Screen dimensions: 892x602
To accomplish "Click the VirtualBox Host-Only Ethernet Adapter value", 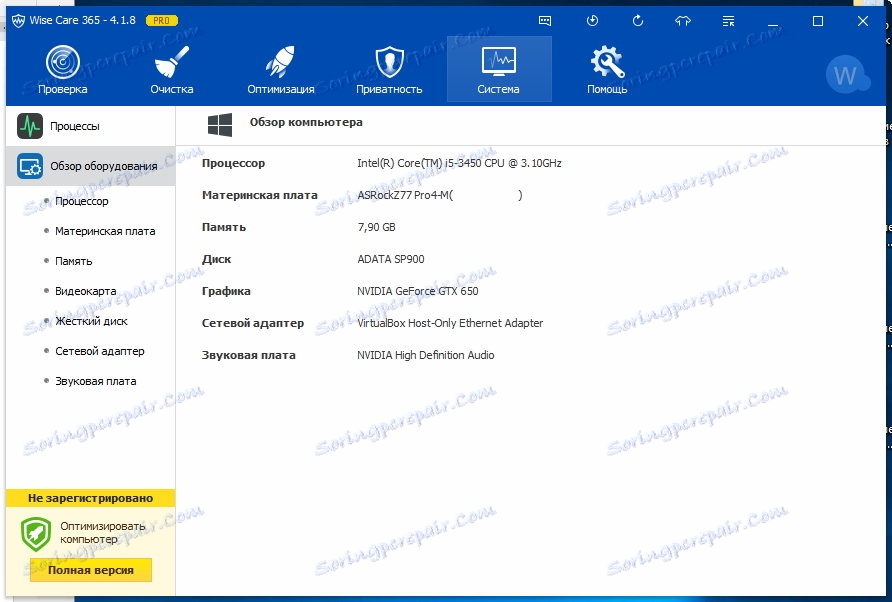I will point(450,323).
